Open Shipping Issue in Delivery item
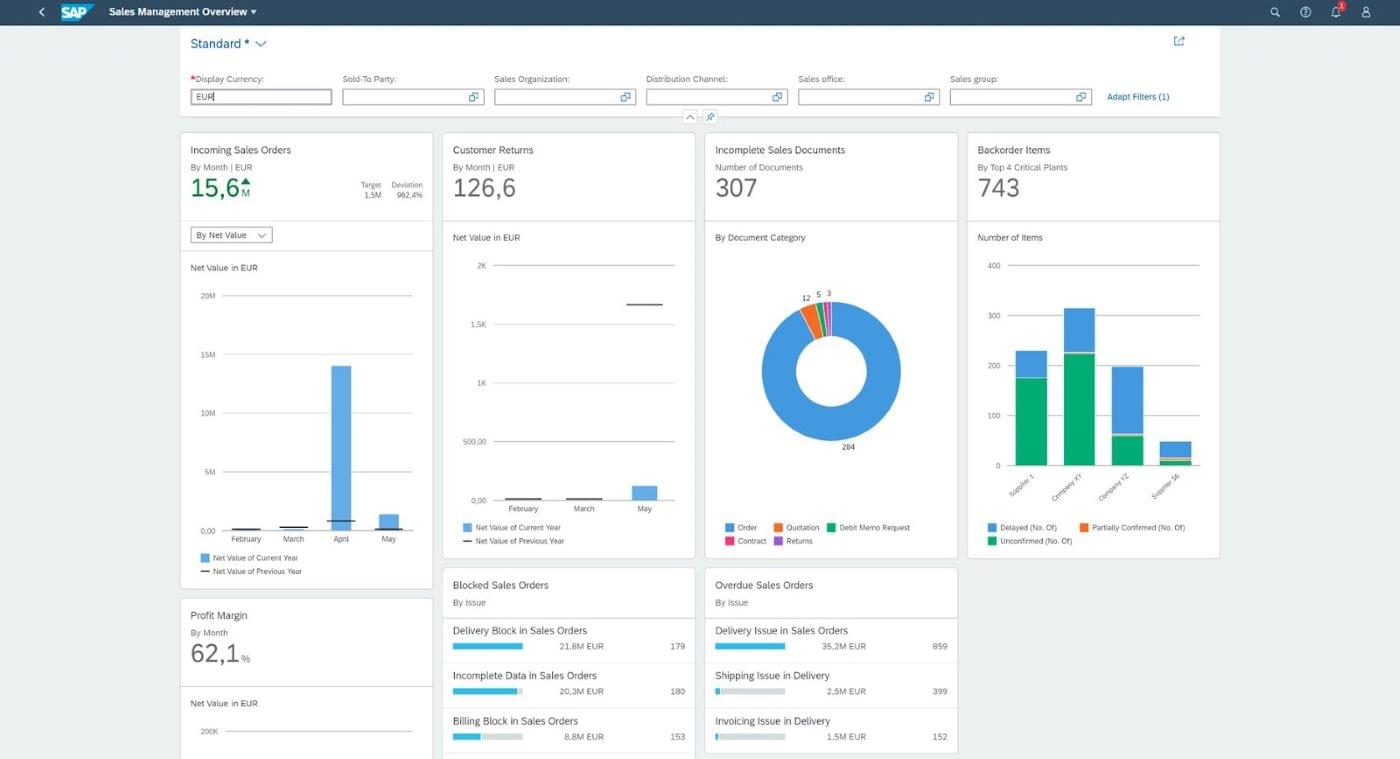The width and height of the screenshot is (1400, 759). pyautogui.click(x=831, y=683)
